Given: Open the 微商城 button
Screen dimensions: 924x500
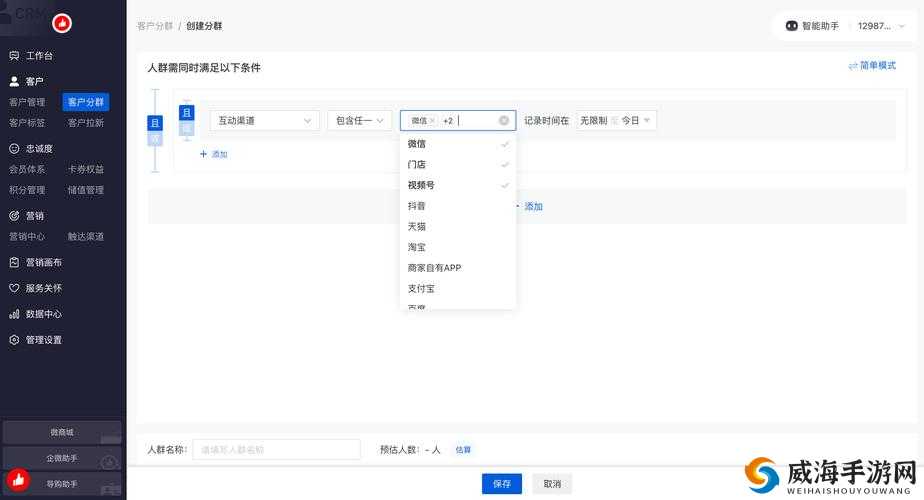Looking at the screenshot, I should [x=62, y=432].
